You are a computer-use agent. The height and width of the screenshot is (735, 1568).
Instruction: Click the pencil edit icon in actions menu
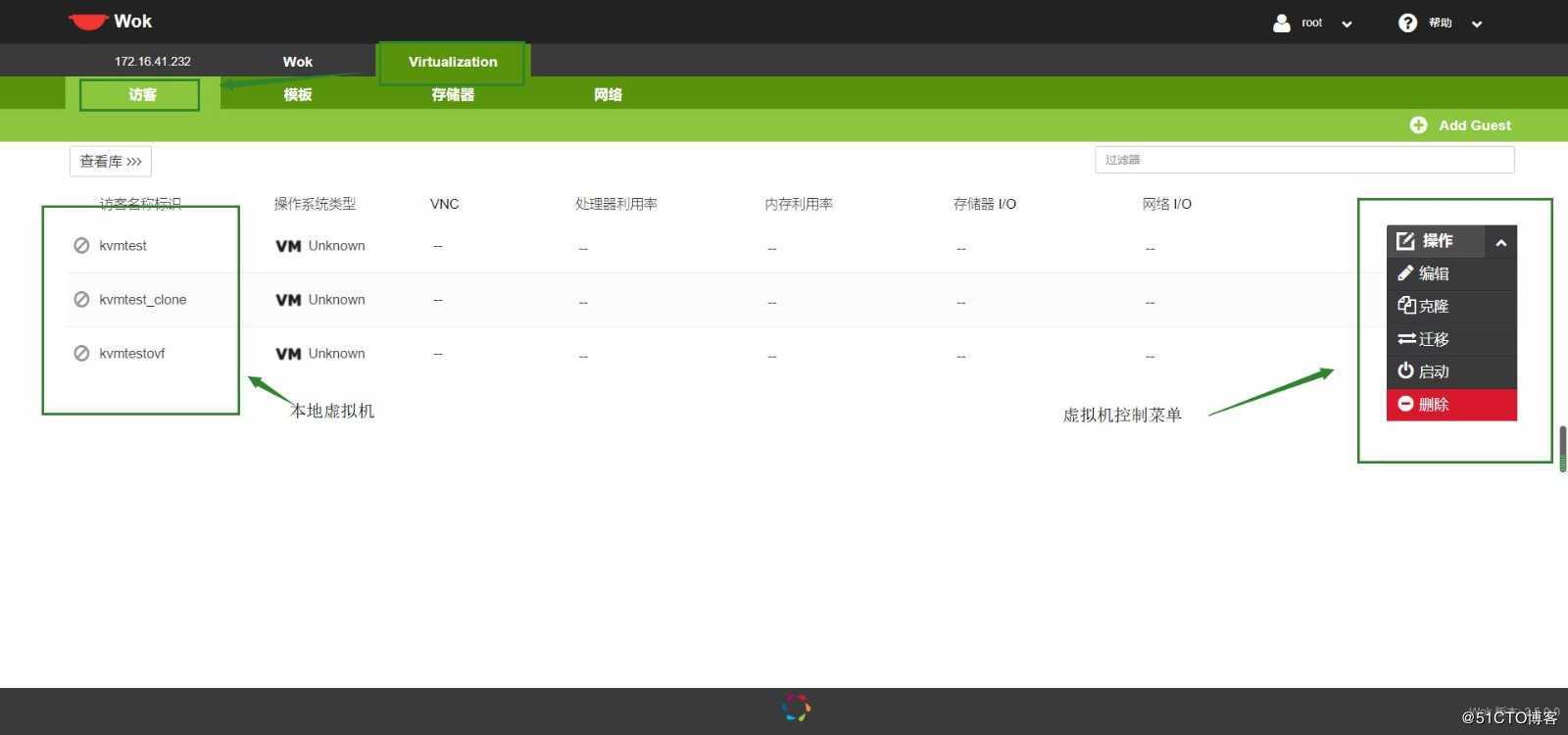pyautogui.click(x=1405, y=272)
